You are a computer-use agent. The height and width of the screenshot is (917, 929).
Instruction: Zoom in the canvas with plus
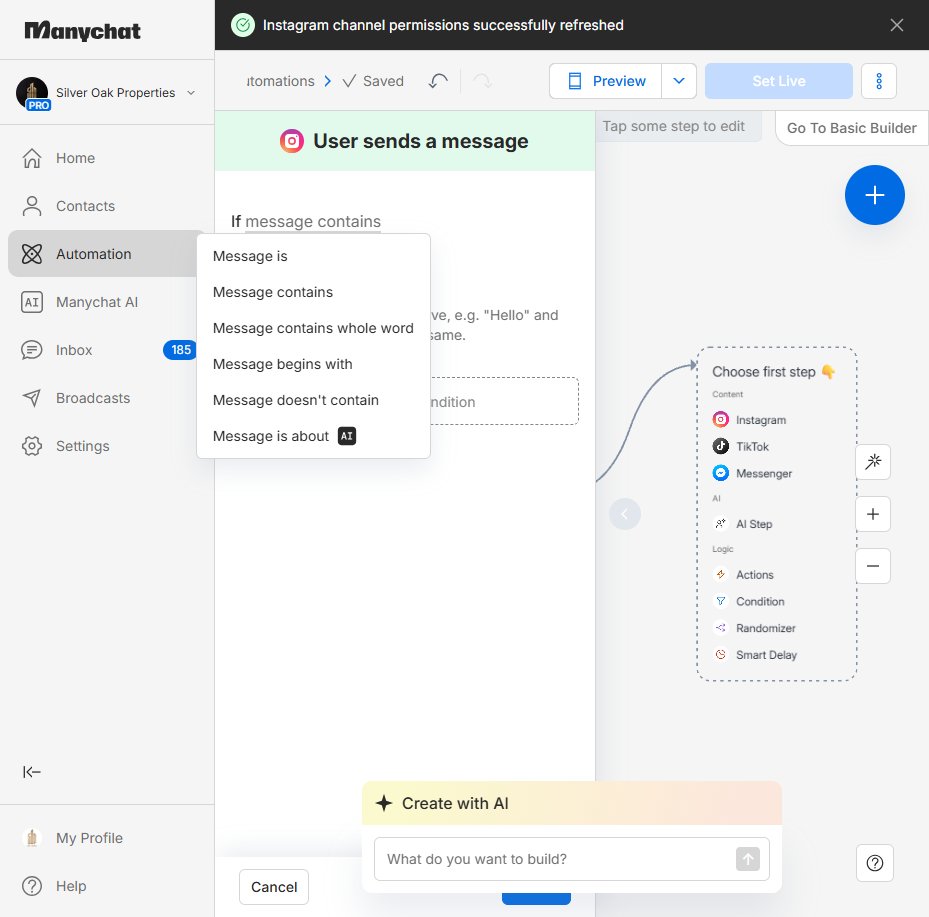(x=873, y=514)
